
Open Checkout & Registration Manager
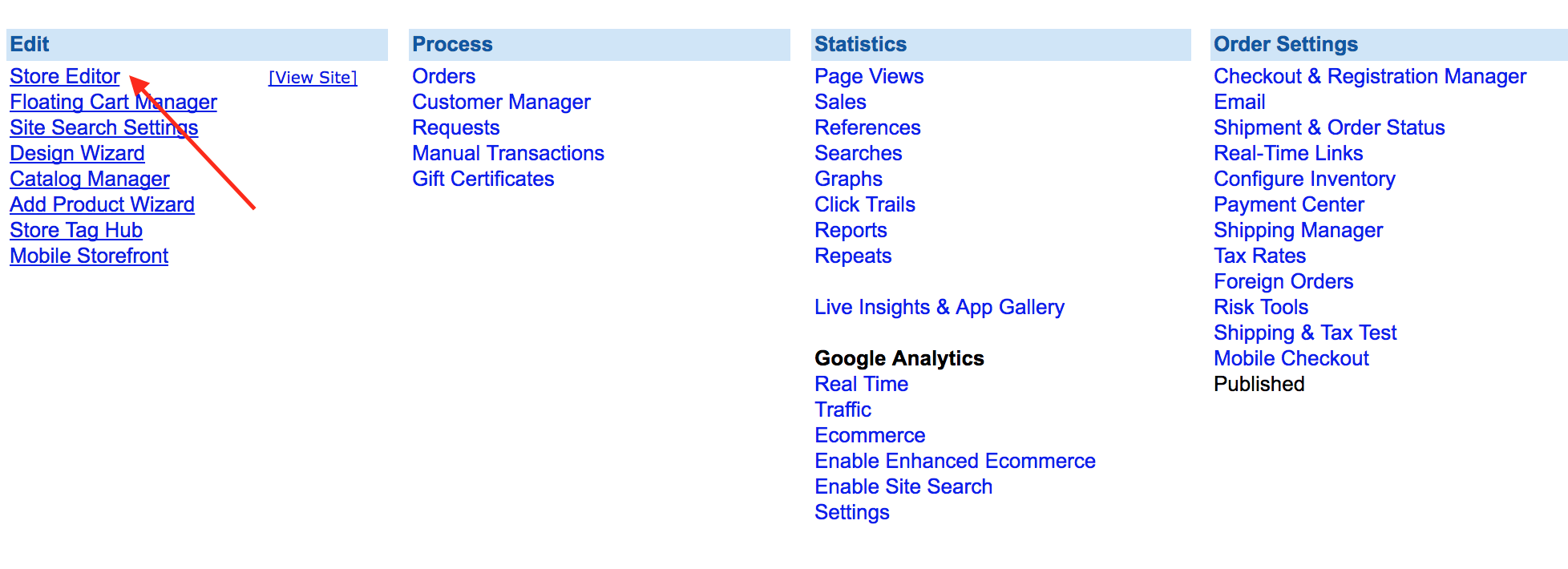(1370, 76)
